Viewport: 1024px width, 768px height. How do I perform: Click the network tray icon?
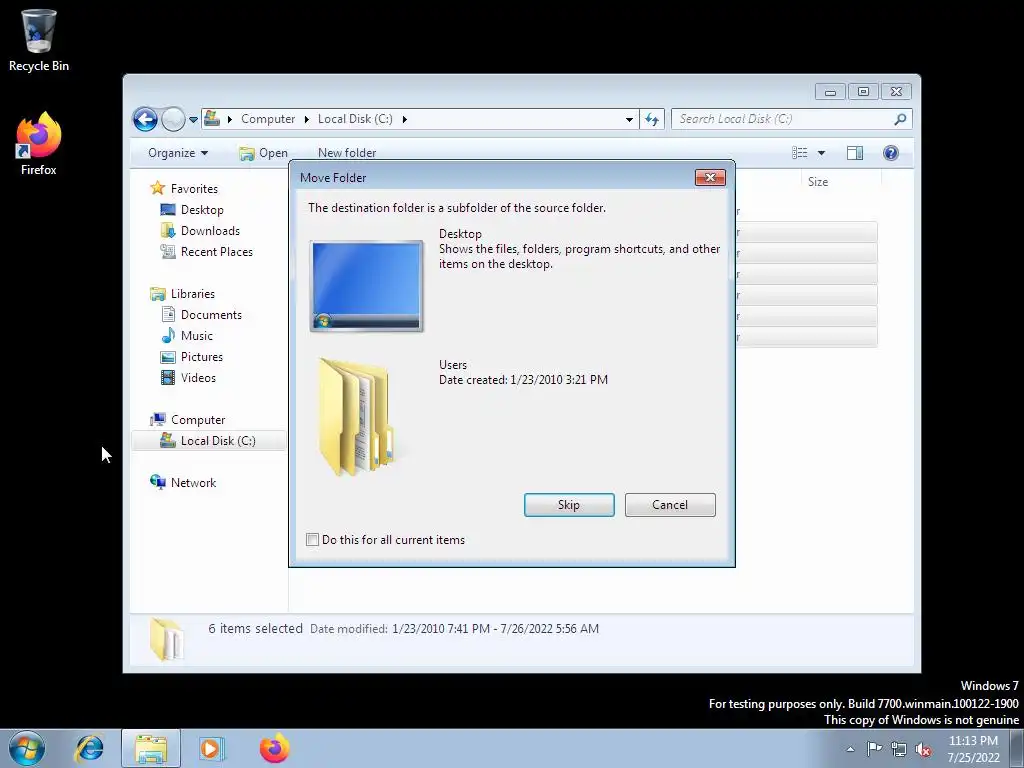click(x=899, y=749)
